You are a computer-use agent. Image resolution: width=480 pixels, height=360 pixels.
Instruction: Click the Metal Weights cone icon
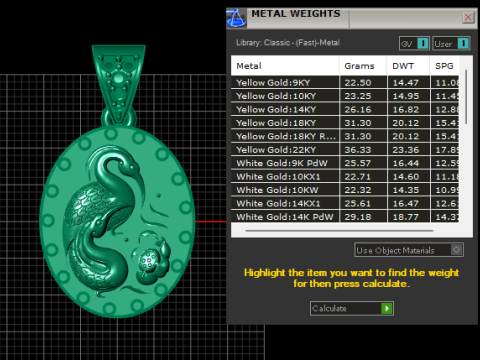click(x=236, y=18)
